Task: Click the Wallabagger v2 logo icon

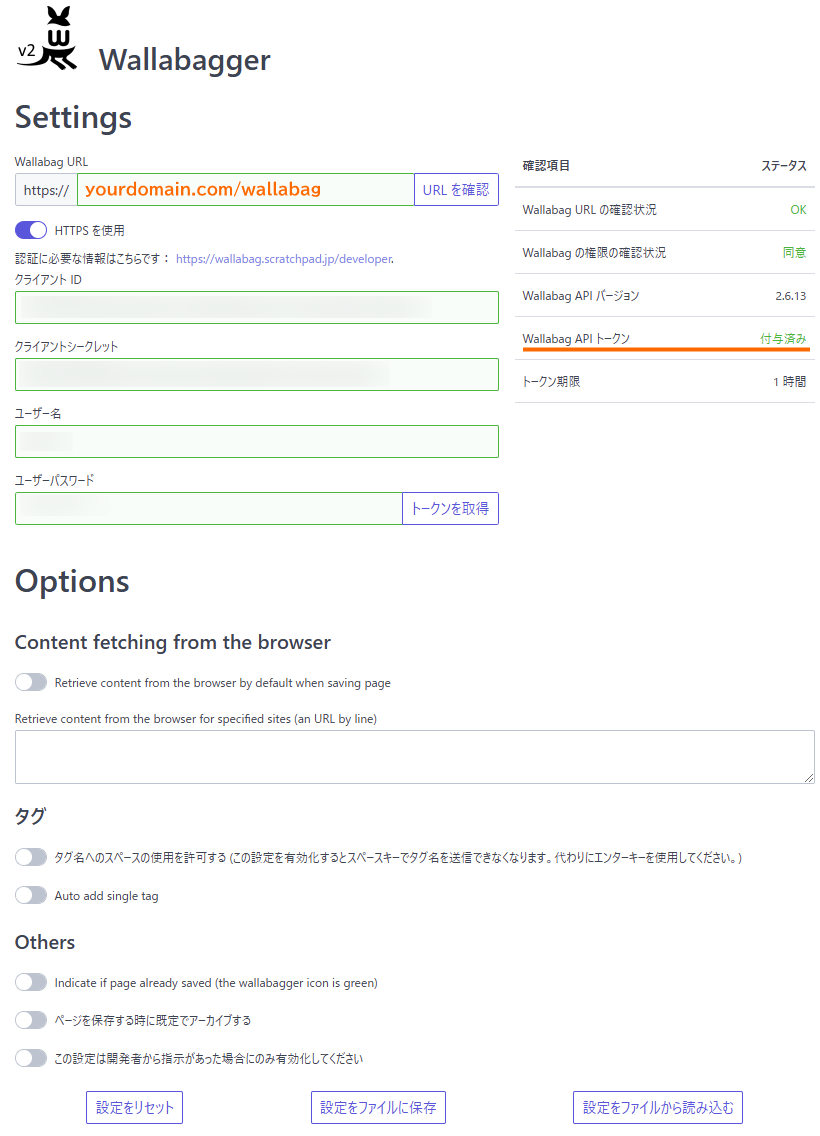Action: click(x=47, y=38)
